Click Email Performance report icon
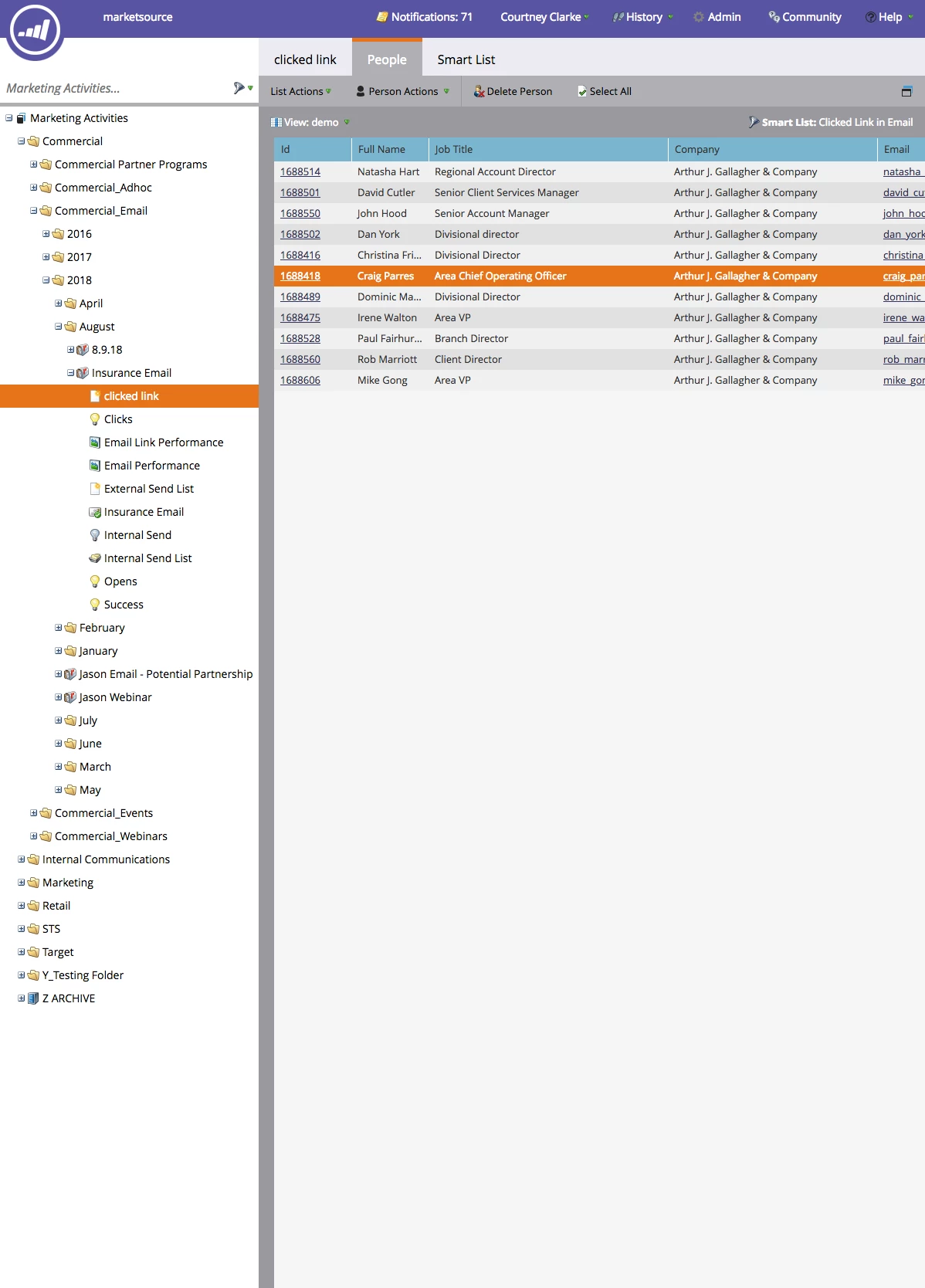The width and height of the screenshot is (925, 1288). coord(95,466)
